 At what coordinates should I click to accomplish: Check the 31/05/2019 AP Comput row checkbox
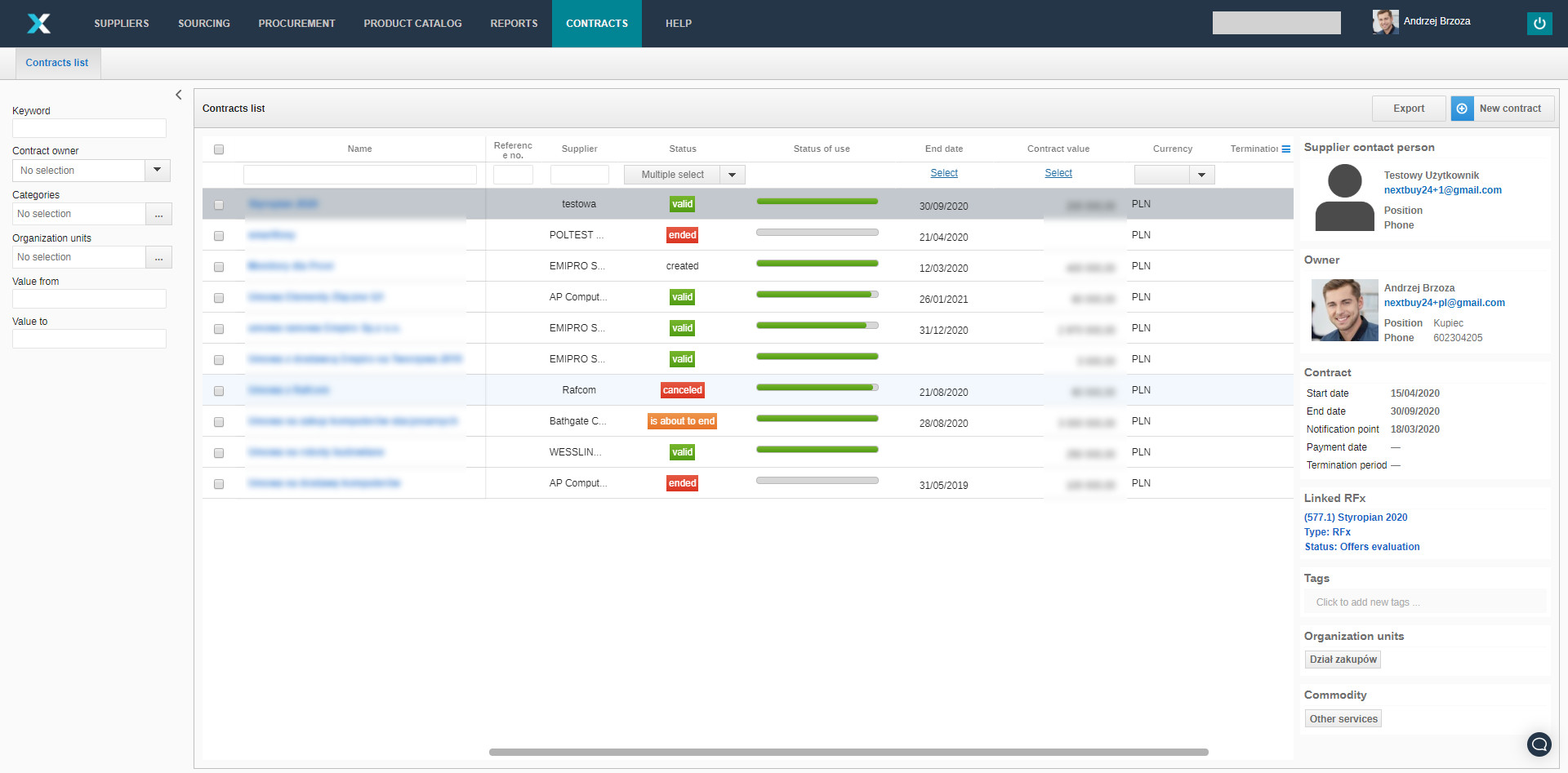coord(219,484)
